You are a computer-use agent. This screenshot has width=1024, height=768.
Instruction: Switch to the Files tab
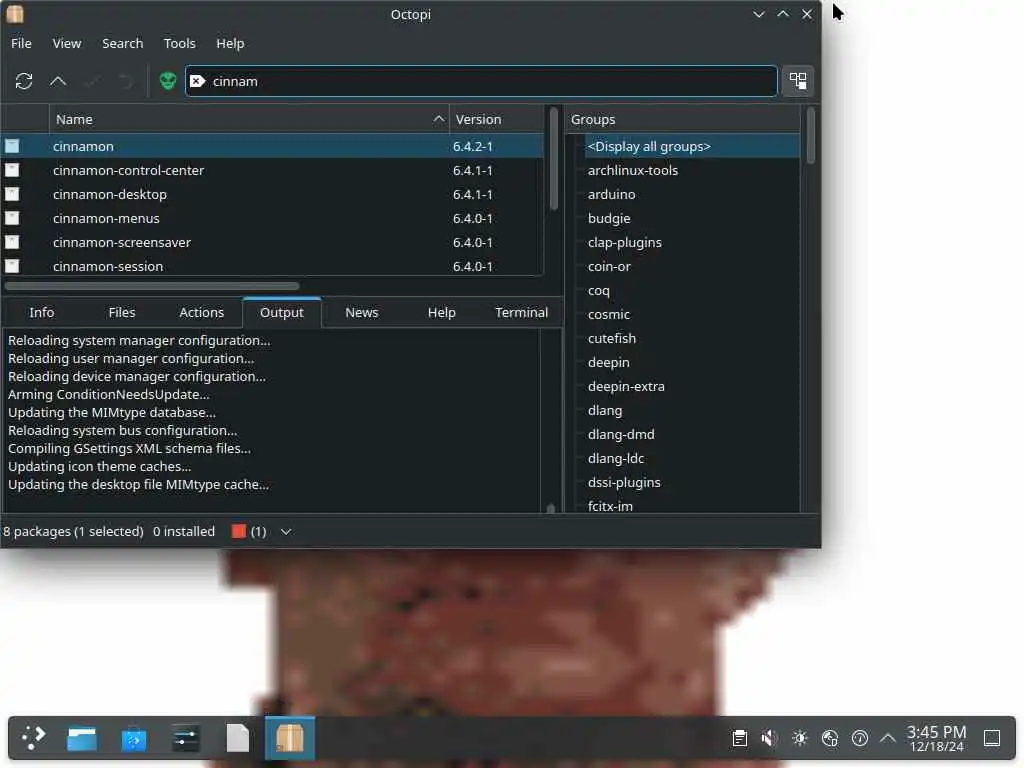121,312
